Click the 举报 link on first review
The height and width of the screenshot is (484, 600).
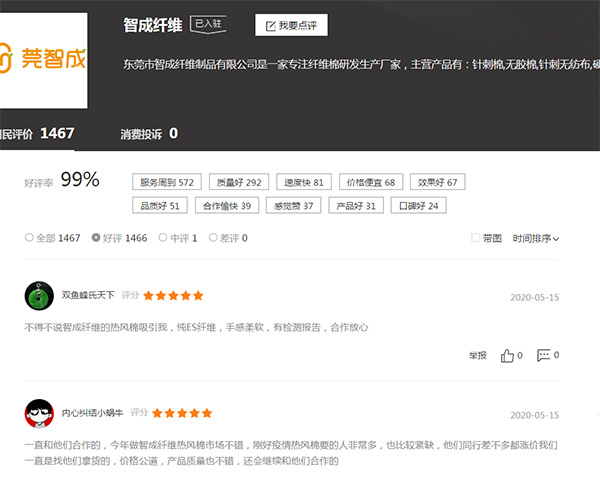477,356
